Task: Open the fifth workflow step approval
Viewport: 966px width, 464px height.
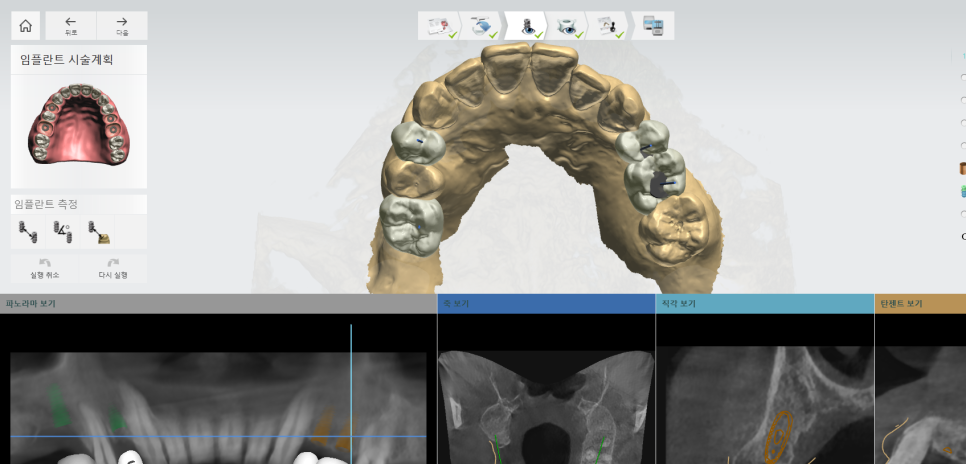Action: point(609,26)
